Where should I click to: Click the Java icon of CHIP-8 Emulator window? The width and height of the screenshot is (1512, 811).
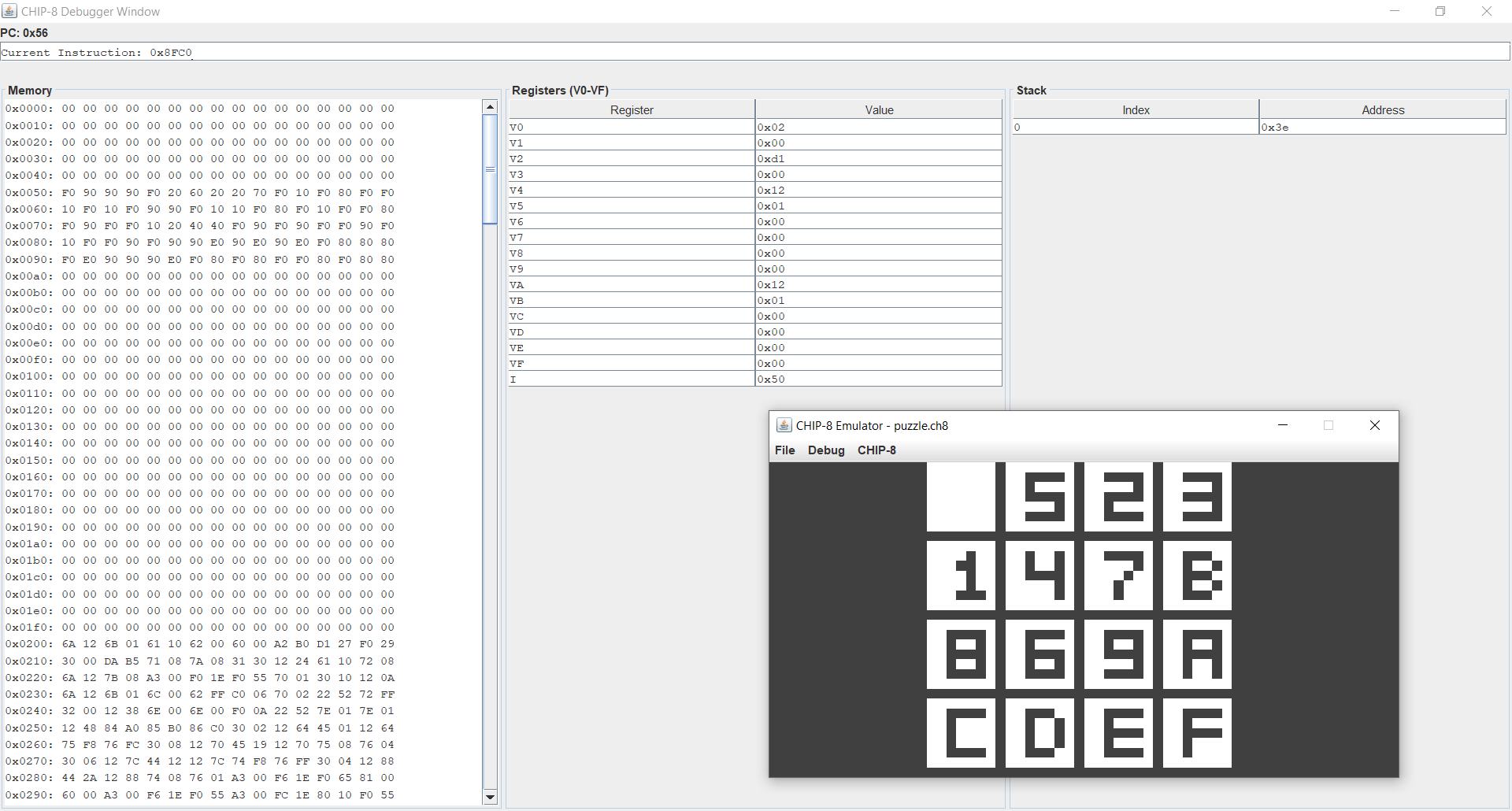(784, 425)
